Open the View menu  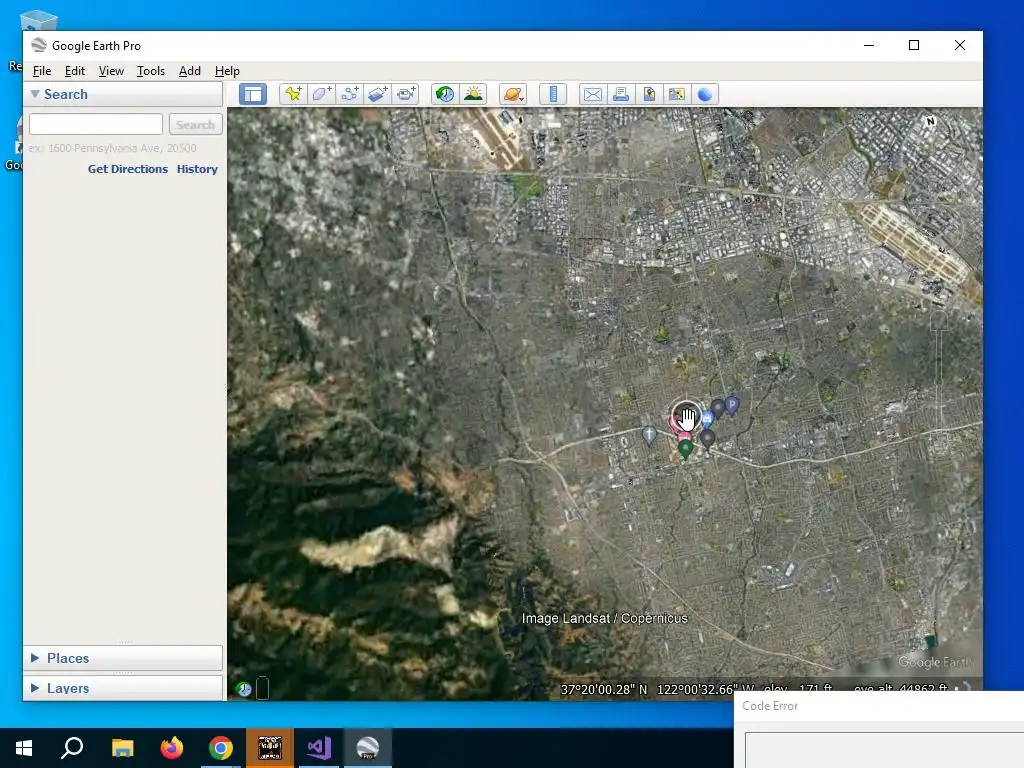tap(111, 71)
